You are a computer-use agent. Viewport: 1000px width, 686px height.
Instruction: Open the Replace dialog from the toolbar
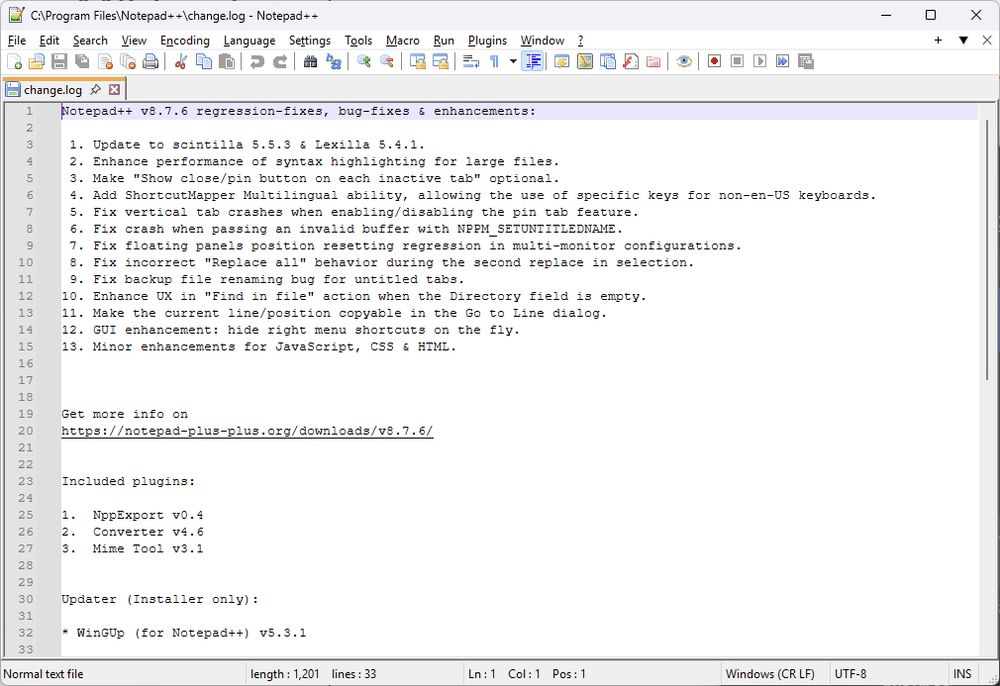333,61
